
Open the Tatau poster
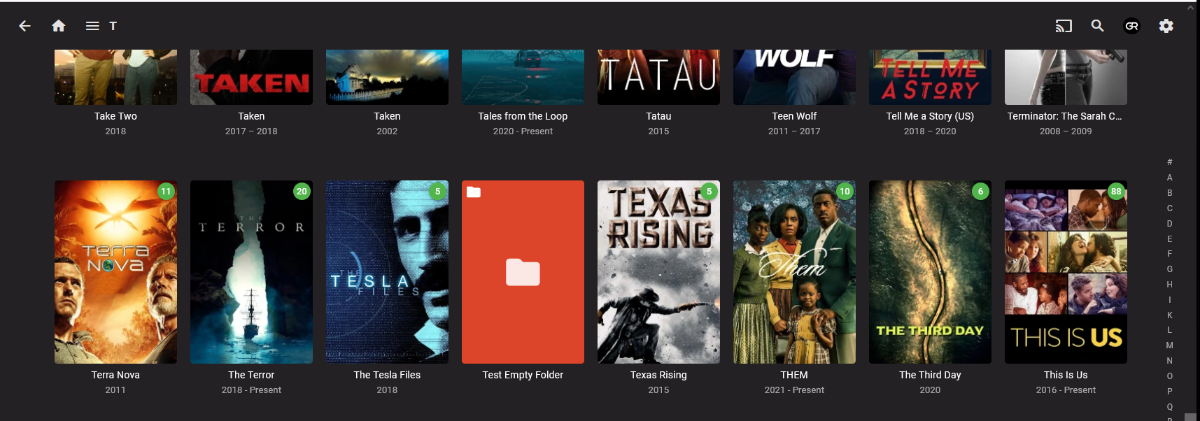(659, 77)
